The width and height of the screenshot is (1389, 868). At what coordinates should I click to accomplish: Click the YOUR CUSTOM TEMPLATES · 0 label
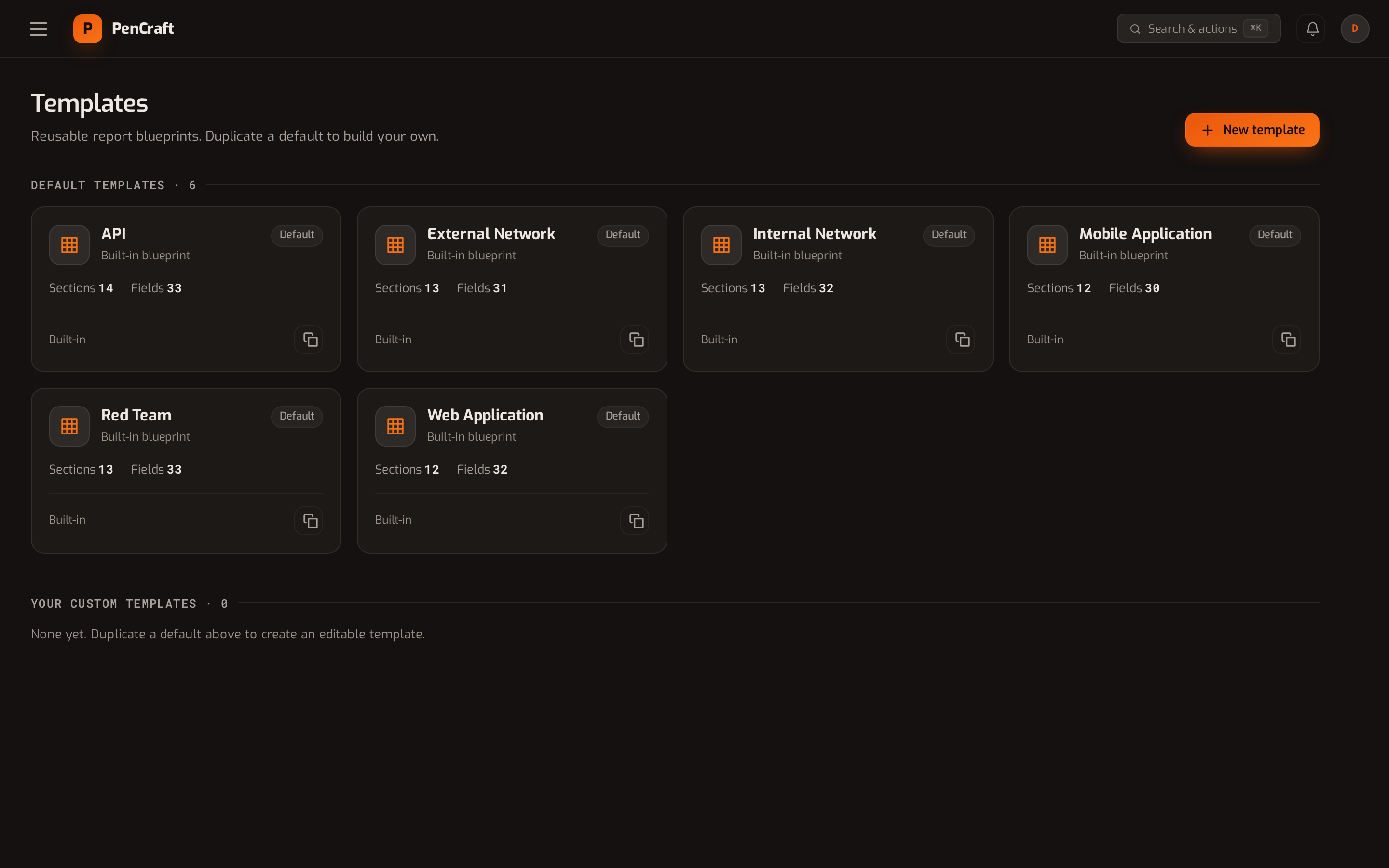(130, 603)
